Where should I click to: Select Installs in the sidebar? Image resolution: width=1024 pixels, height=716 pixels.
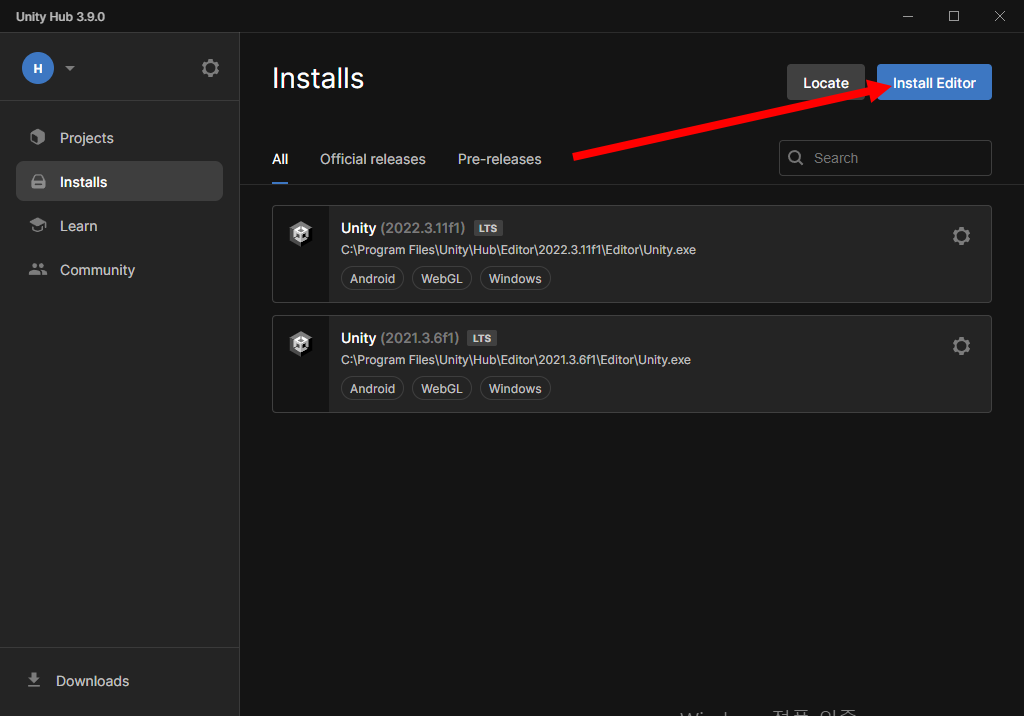(x=120, y=182)
